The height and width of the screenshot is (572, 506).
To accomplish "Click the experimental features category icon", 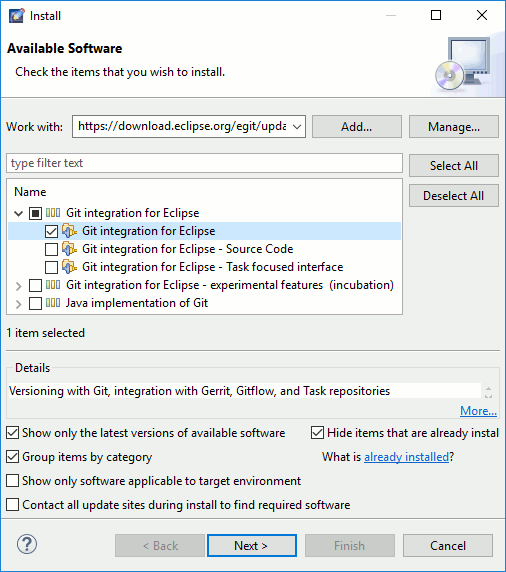I will click(x=53, y=285).
